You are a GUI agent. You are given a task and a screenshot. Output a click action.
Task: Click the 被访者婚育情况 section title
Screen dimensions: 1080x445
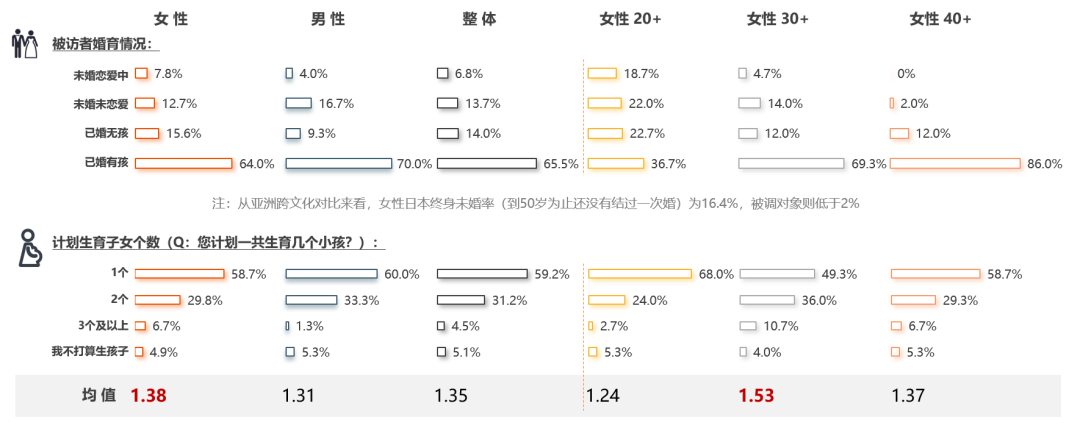tap(106, 44)
